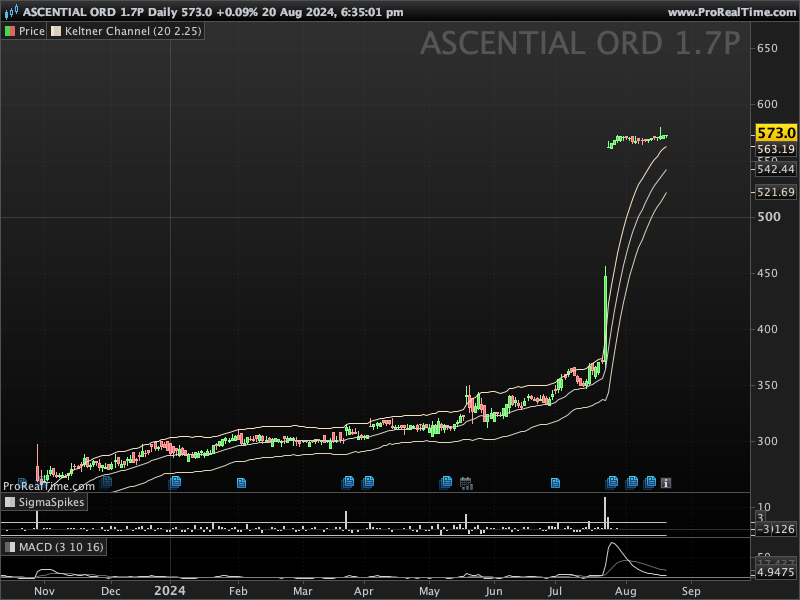The width and height of the screenshot is (800, 600).
Task: Click the Nov label on time axis
Action: (44, 591)
